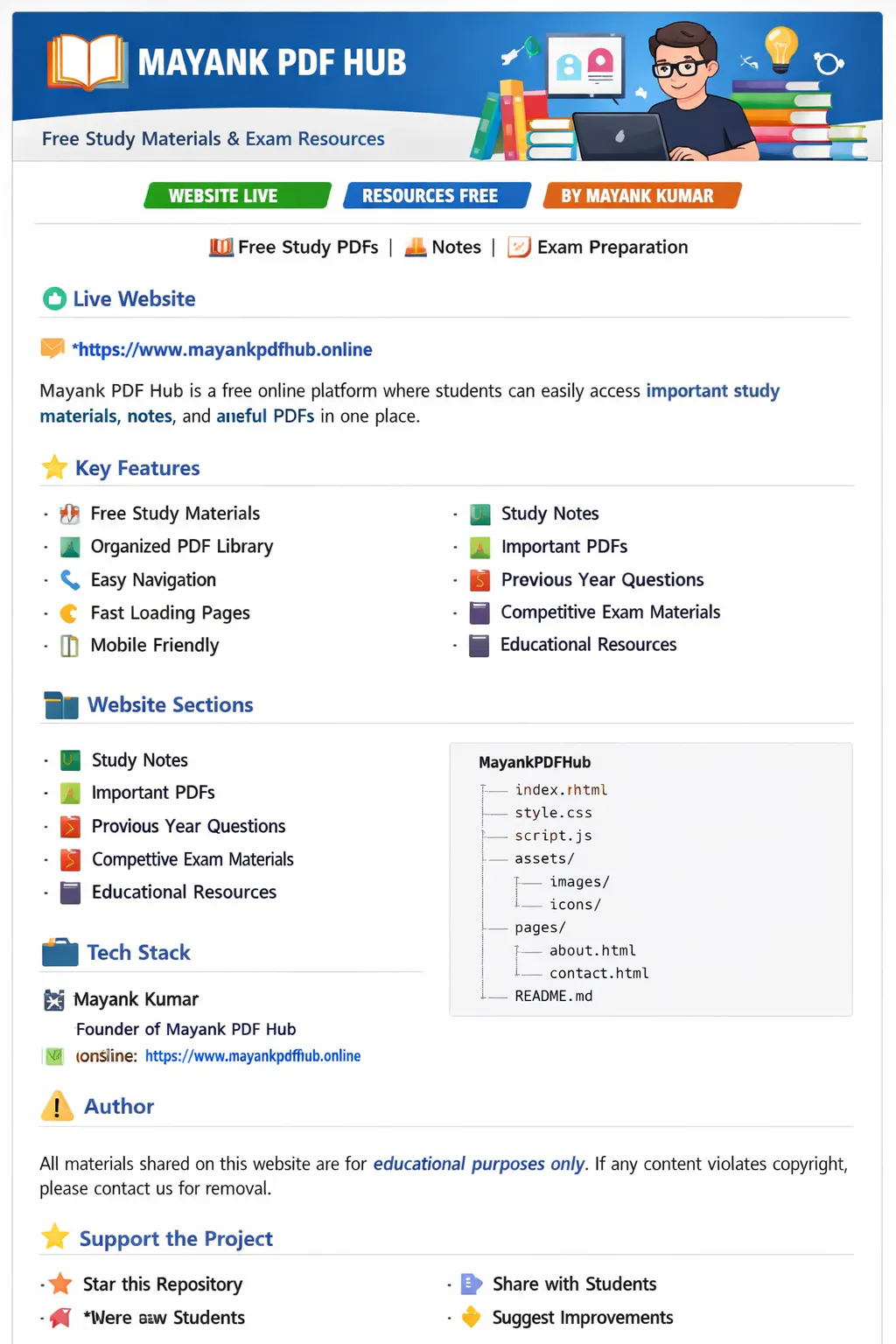The height and width of the screenshot is (1344, 896).
Task: Click the Free Study Materials icon
Action: coord(70,514)
